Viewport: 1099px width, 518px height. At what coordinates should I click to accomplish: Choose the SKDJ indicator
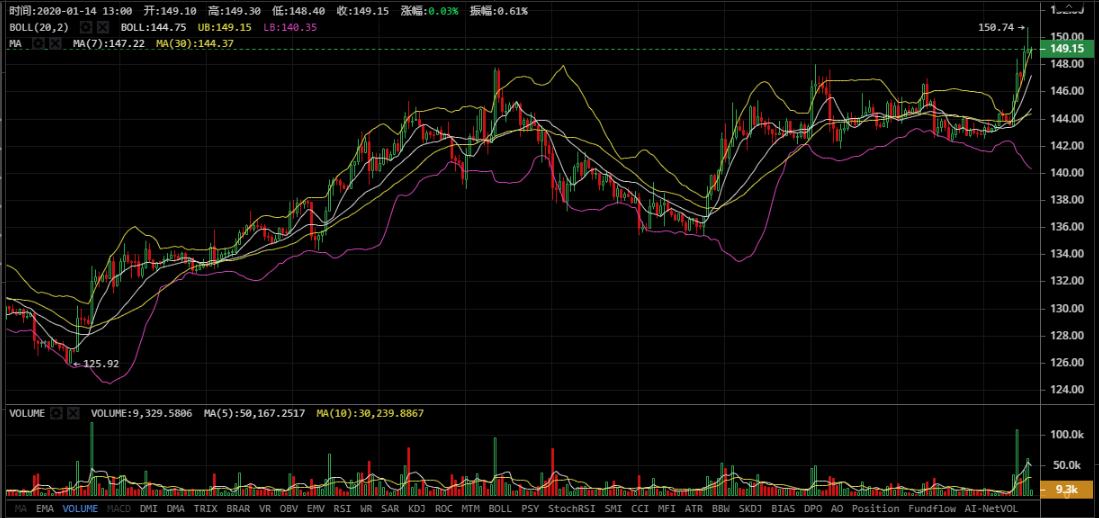tap(751, 509)
